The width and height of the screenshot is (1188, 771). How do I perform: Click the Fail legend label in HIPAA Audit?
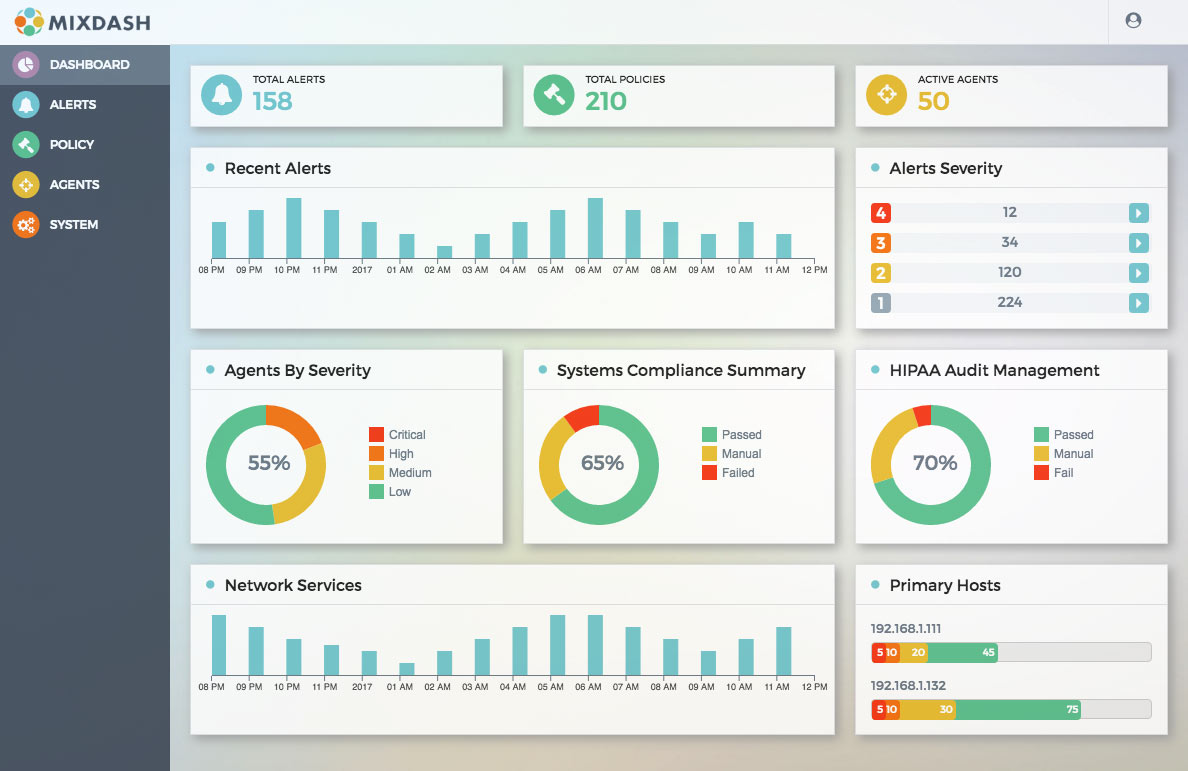1064,473
